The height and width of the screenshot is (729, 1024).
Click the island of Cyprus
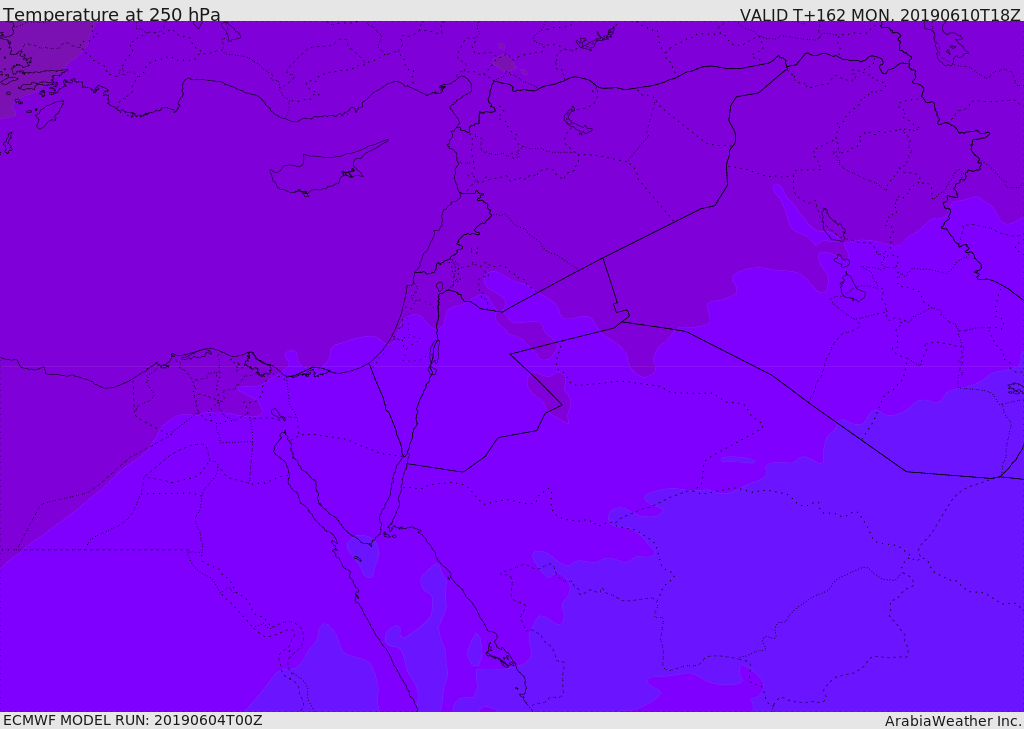coord(327,170)
